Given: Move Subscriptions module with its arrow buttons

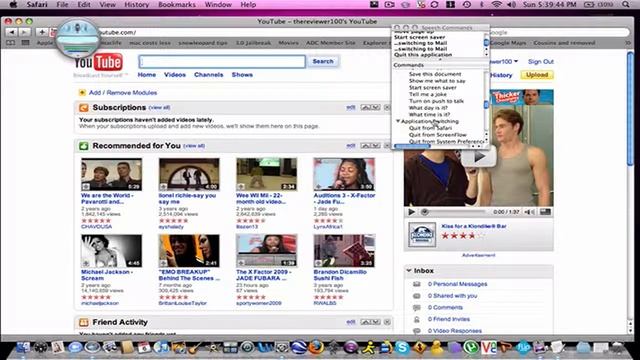Looking at the screenshot, I should click(x=371, y=107).
